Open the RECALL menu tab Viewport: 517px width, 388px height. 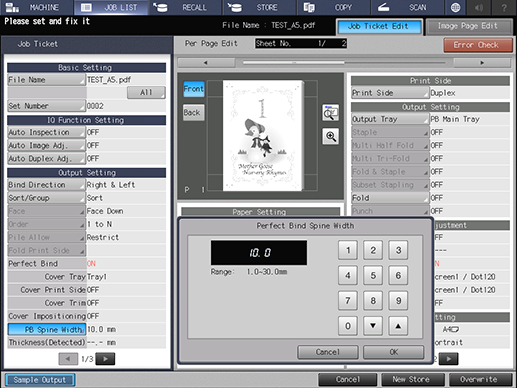tap(186, 7)
